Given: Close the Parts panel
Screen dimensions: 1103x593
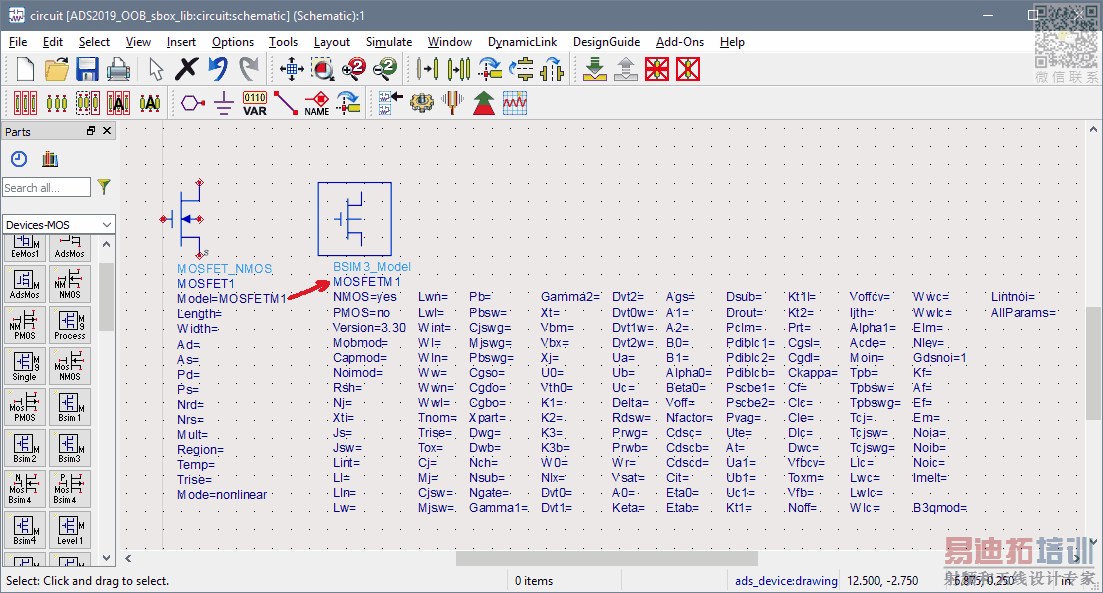Looking at the screenshot, I should (107, 131).
